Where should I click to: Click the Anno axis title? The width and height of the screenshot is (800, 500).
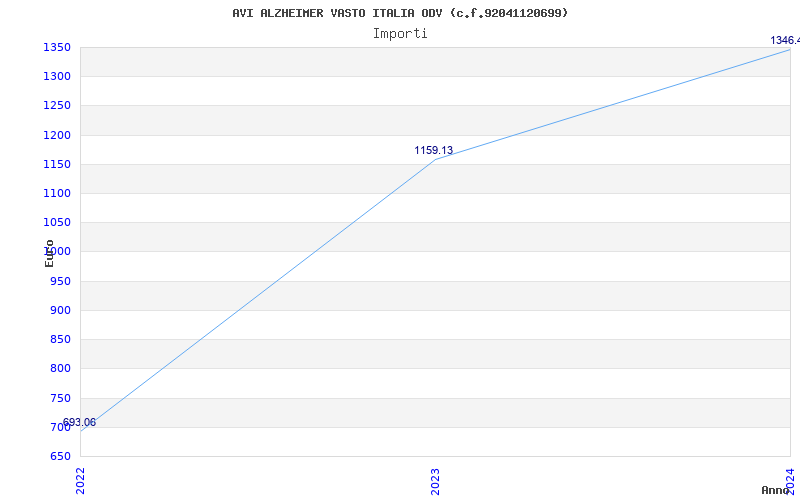click(776, 490)
